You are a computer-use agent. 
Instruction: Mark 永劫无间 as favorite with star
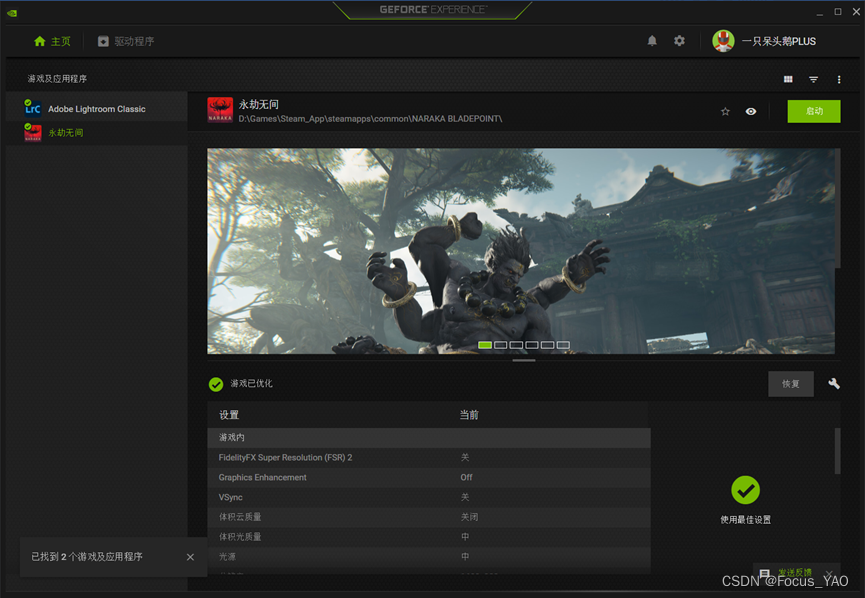pyautogui.click(x=725, y=111)
